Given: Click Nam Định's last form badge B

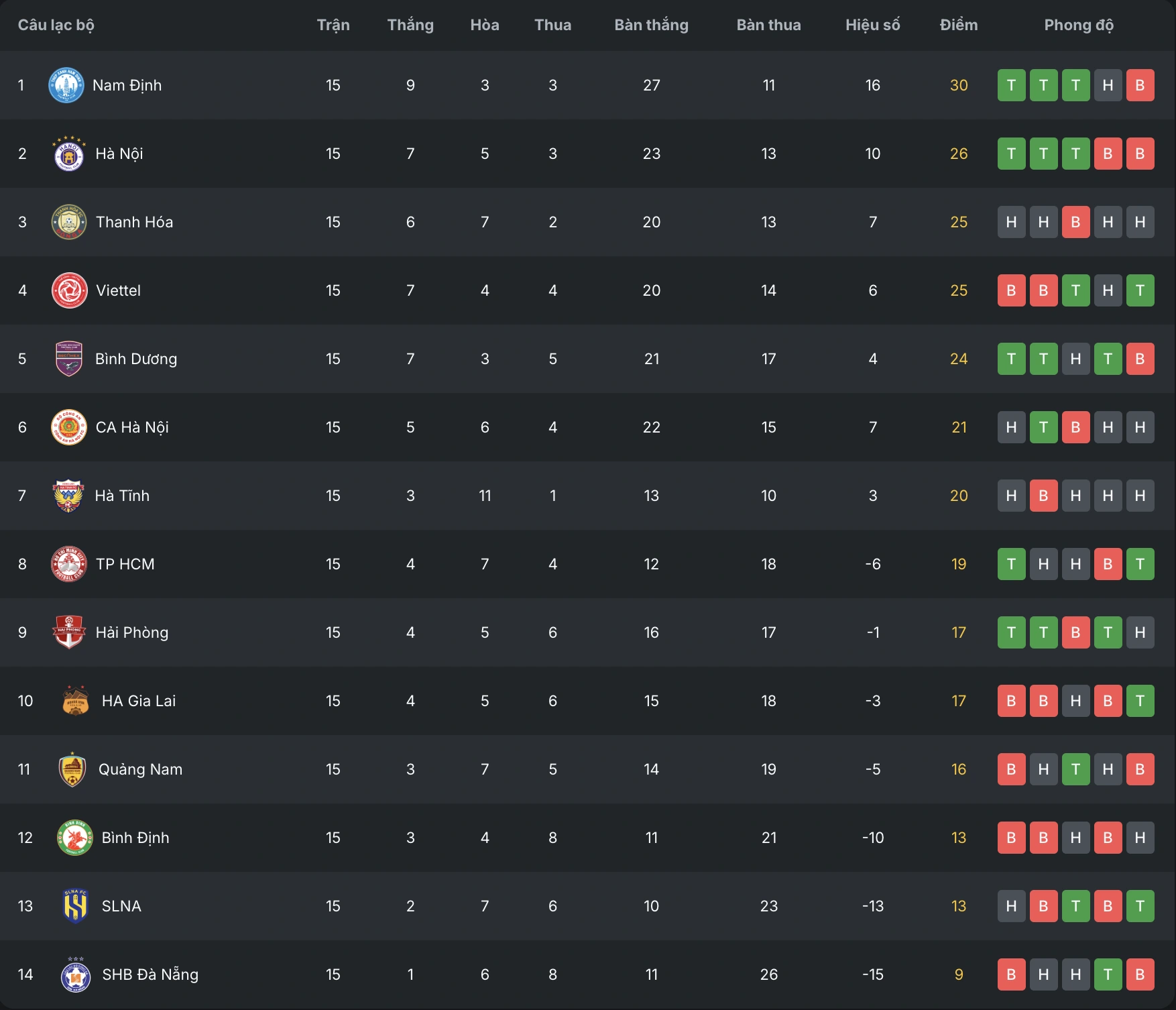Looking at the screenshot, I should point(1140,85).
